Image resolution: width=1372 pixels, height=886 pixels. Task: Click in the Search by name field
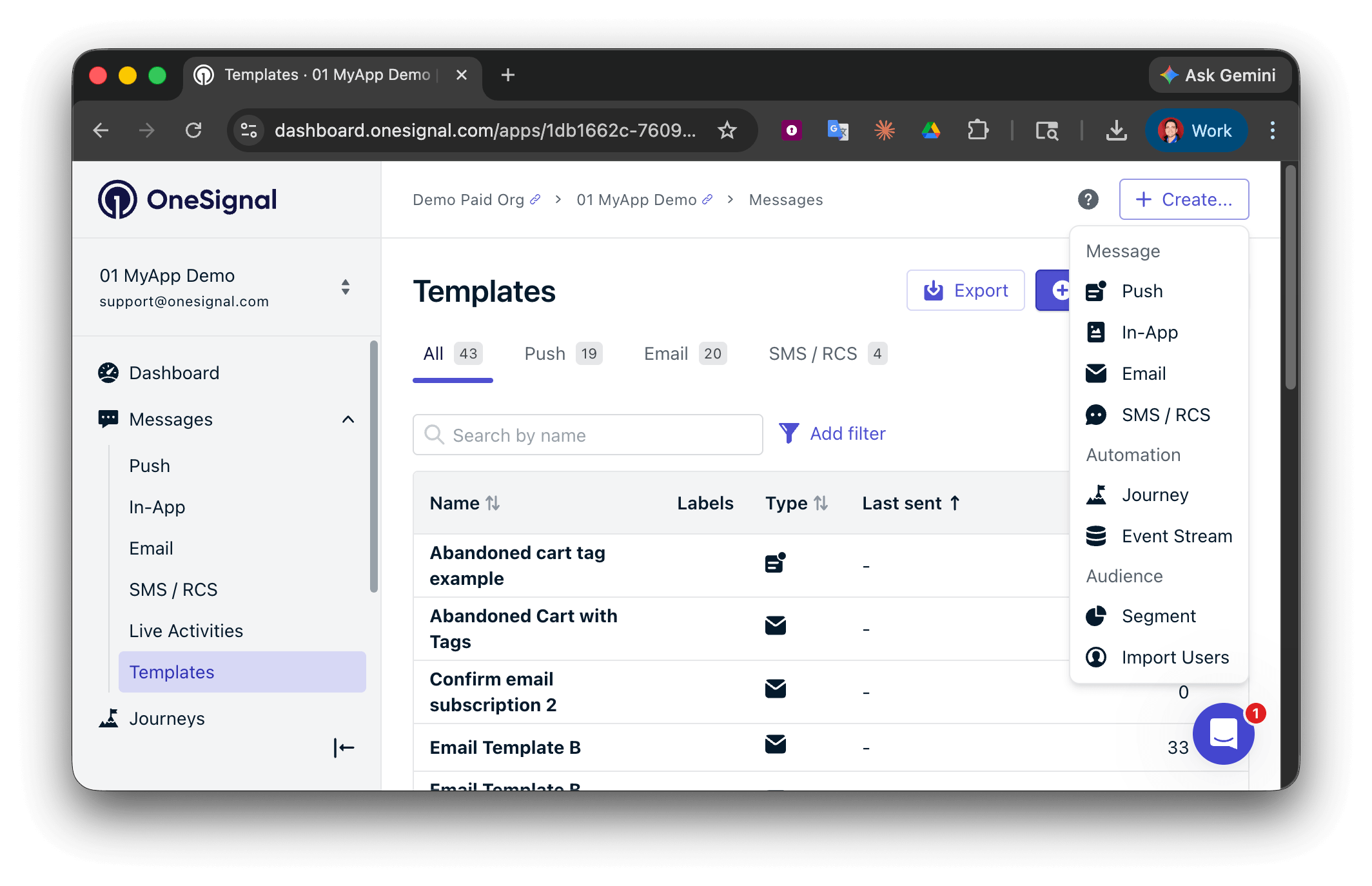587,435
